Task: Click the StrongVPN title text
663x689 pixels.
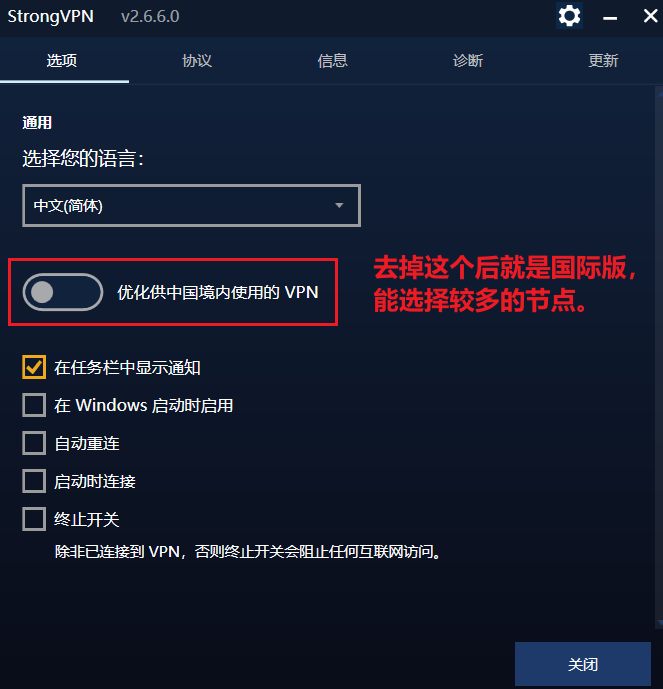Action: pyautogui.click(x=51, y=16)
